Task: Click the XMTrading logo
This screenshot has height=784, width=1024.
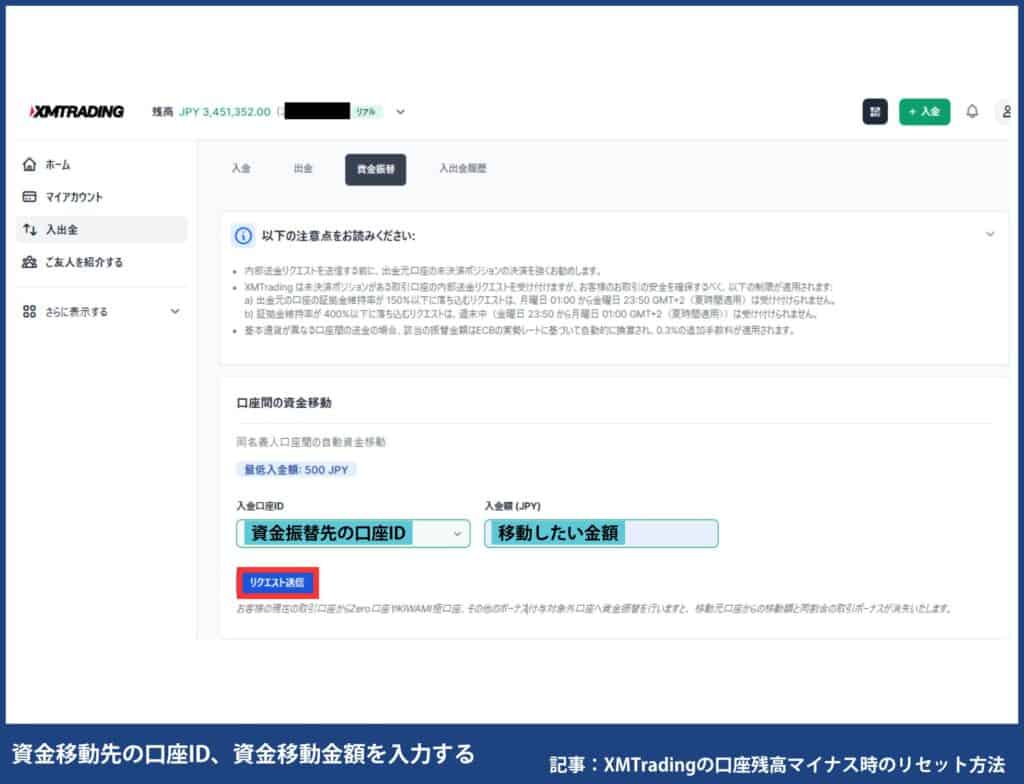Action: (x=76, y=112)
